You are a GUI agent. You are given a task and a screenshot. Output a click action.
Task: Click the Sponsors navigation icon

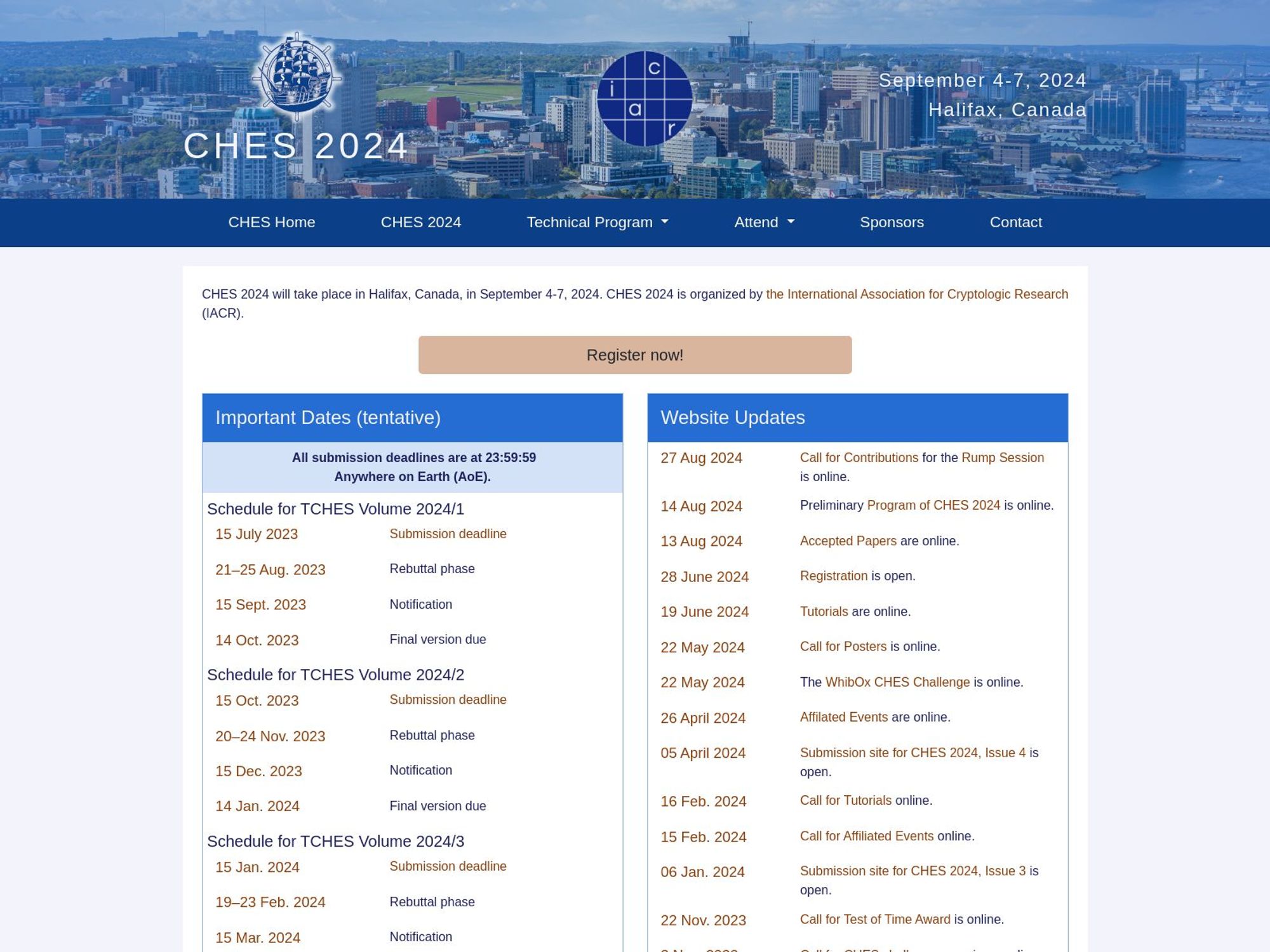click(891, 222)
